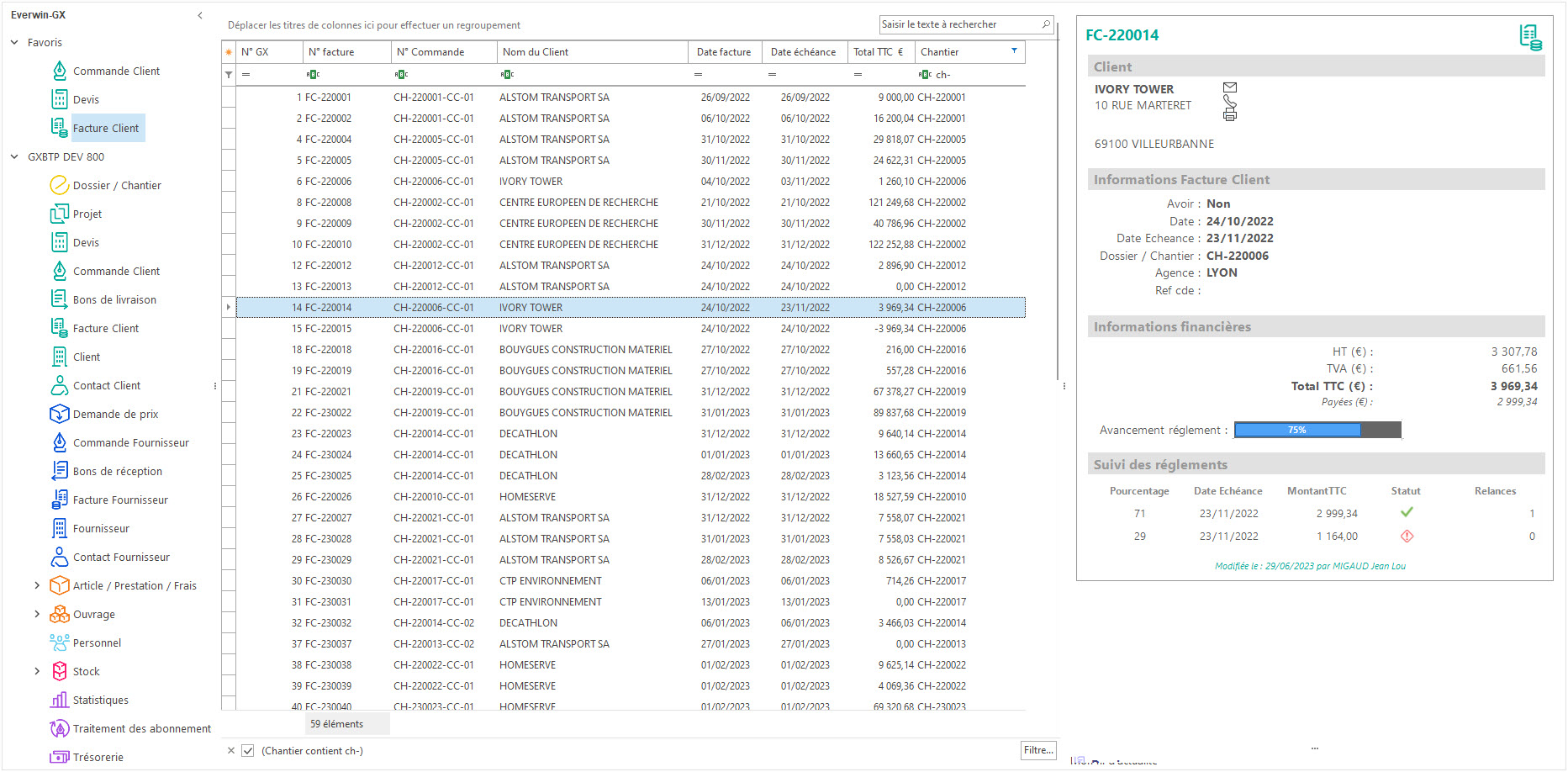Image resolution: width=1568 pixels, height=772 pixels.
Task: Open Demande de prix
Action: click(x=115, y=415)
